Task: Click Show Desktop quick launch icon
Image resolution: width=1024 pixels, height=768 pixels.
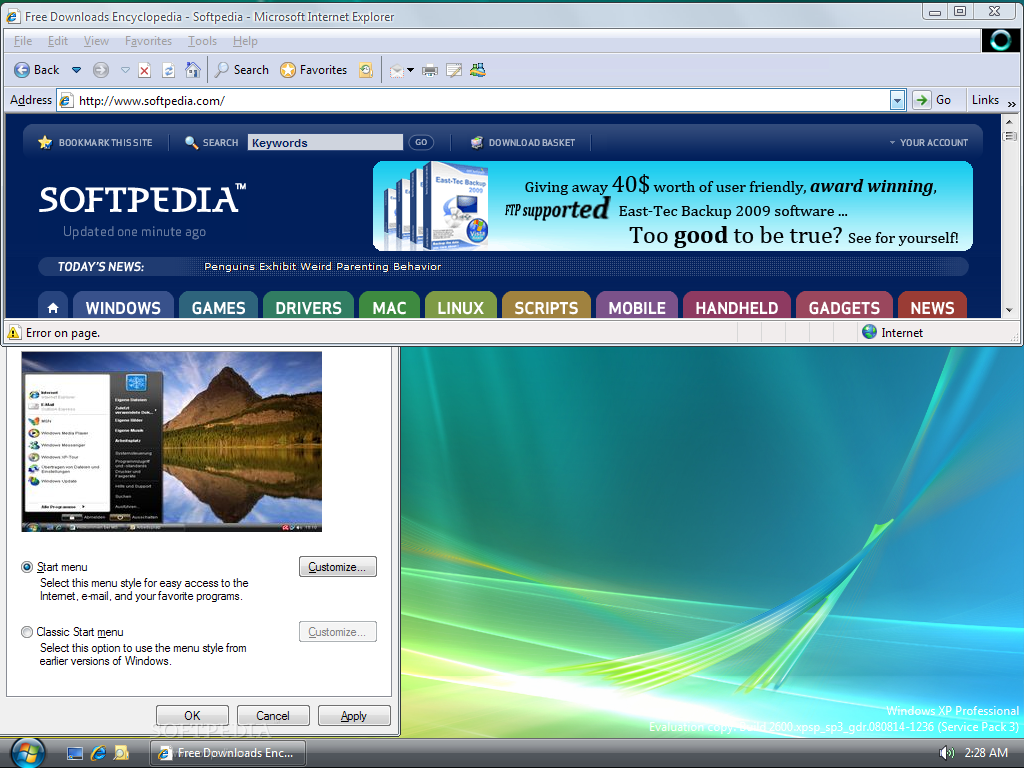Action: coord(75,754)
